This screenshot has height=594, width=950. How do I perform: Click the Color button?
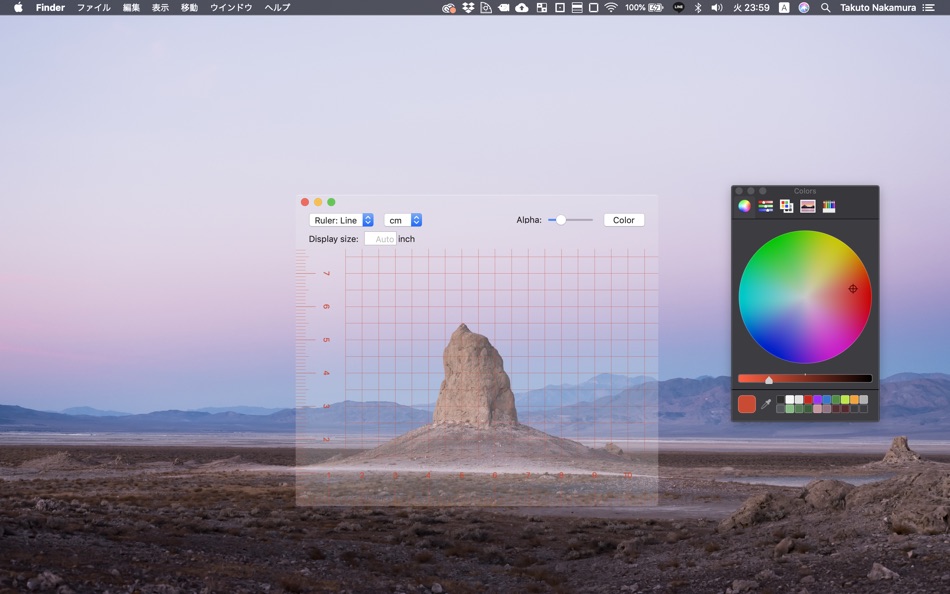point(623,220)
